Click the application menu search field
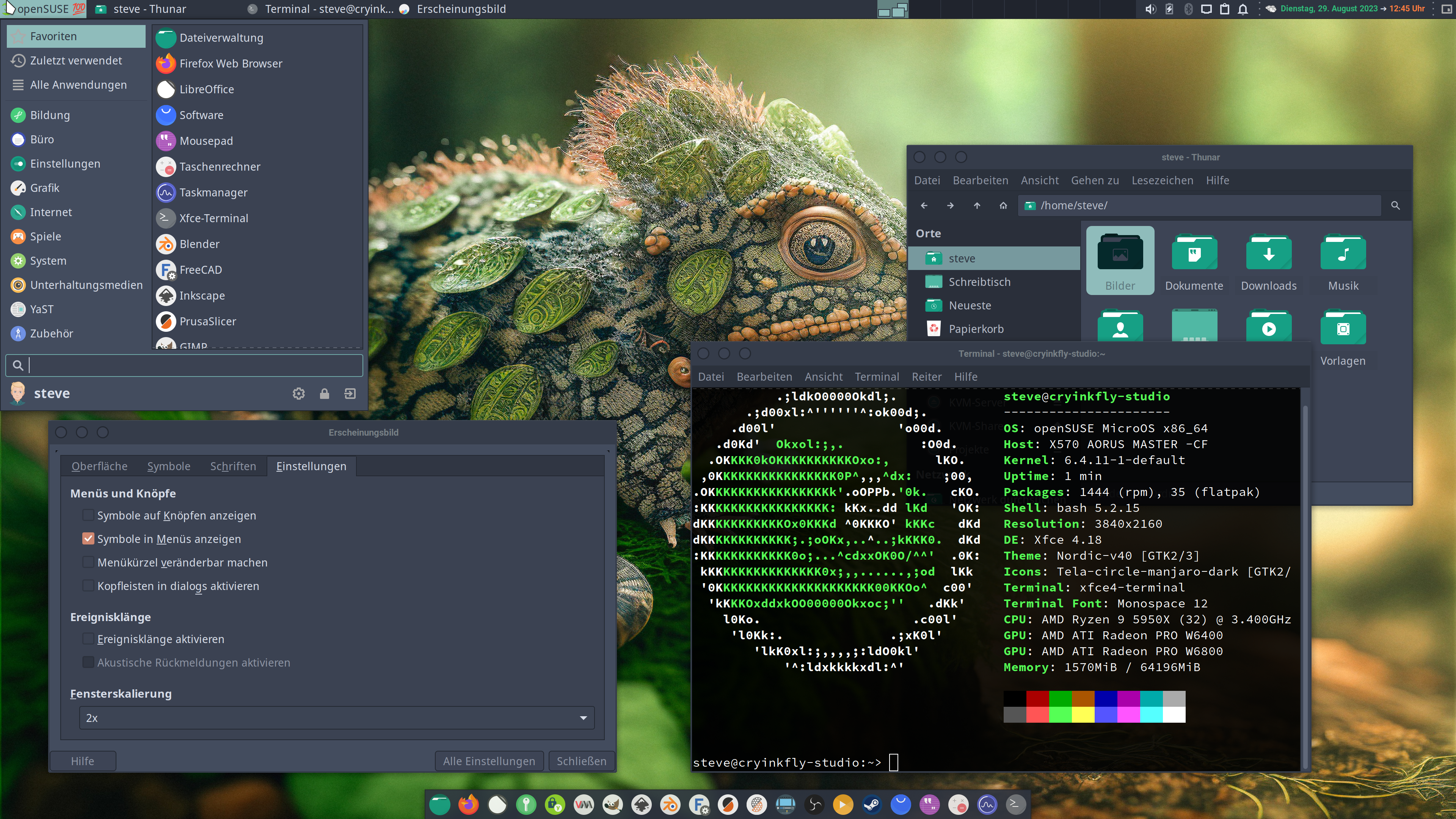The image size is (1456, 819). (x=192, y=366)
